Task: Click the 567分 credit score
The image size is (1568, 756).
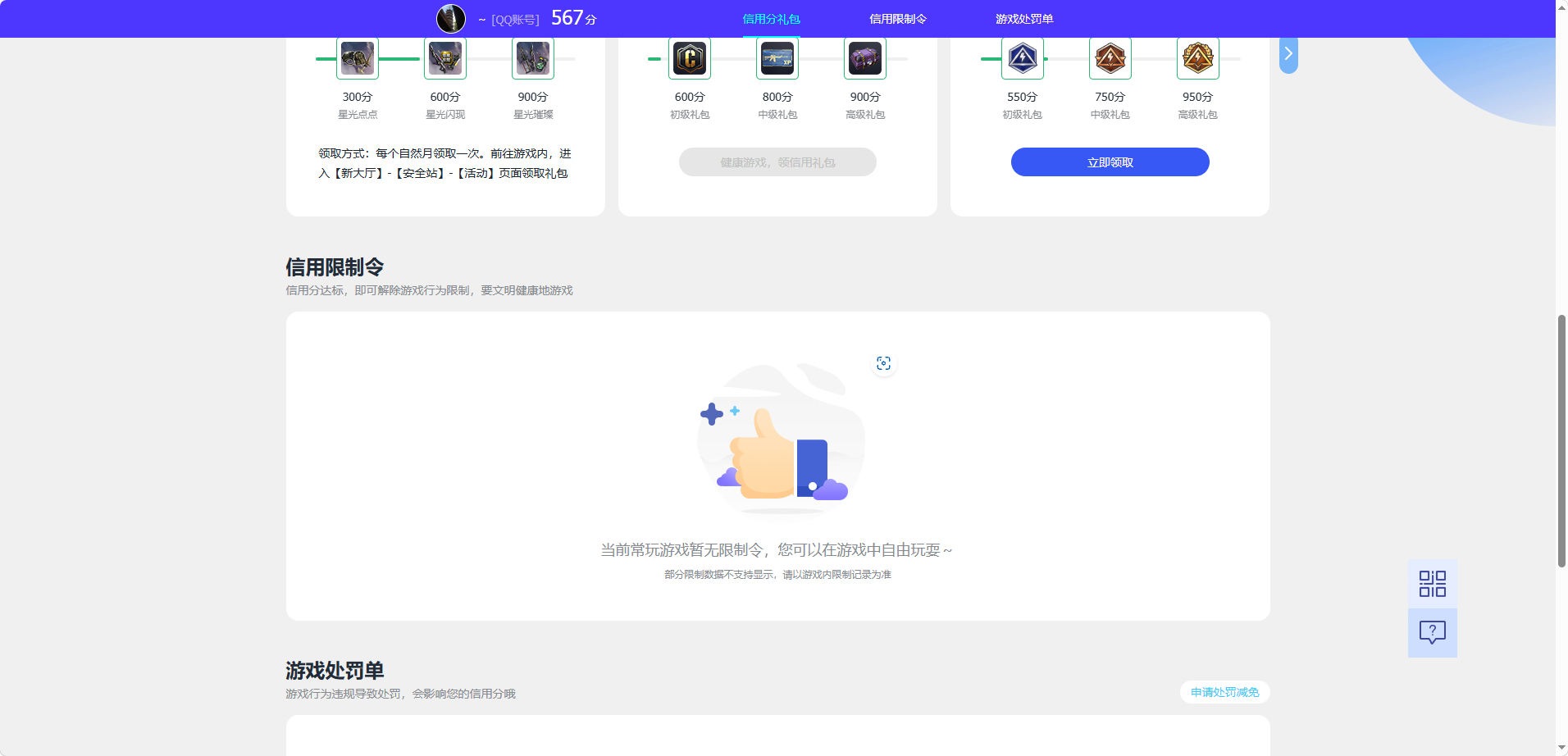Action: click(x=574, y=18)
